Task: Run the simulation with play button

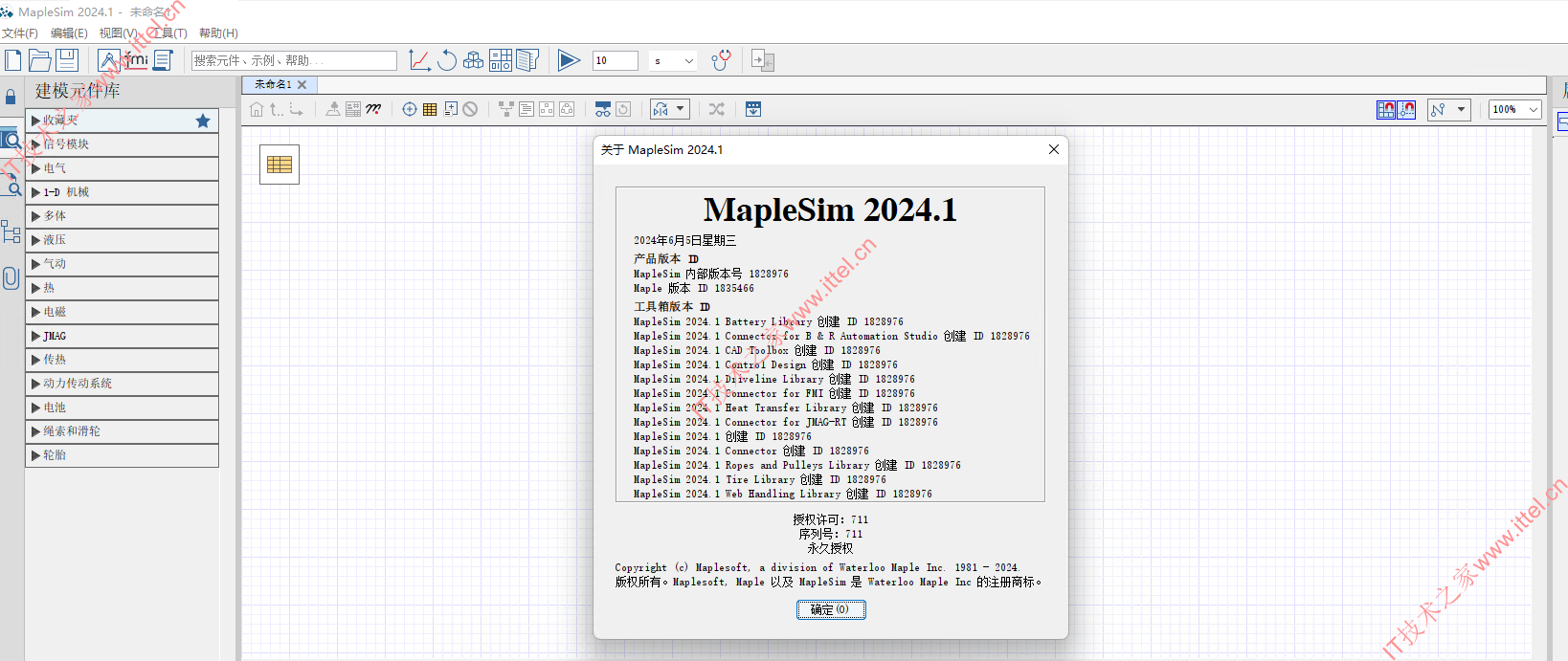Action: (x=569, y=60)
